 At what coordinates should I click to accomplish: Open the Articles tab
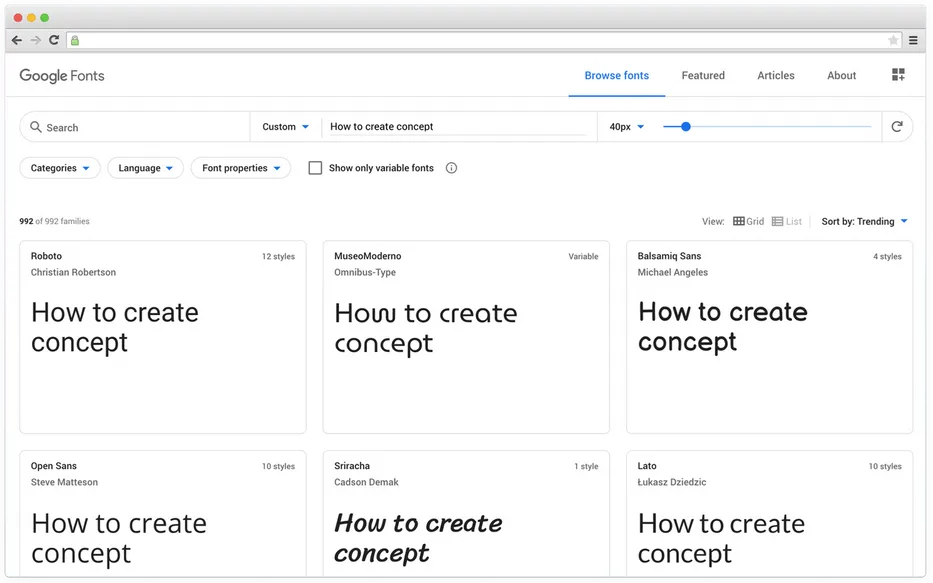[776, 76]
